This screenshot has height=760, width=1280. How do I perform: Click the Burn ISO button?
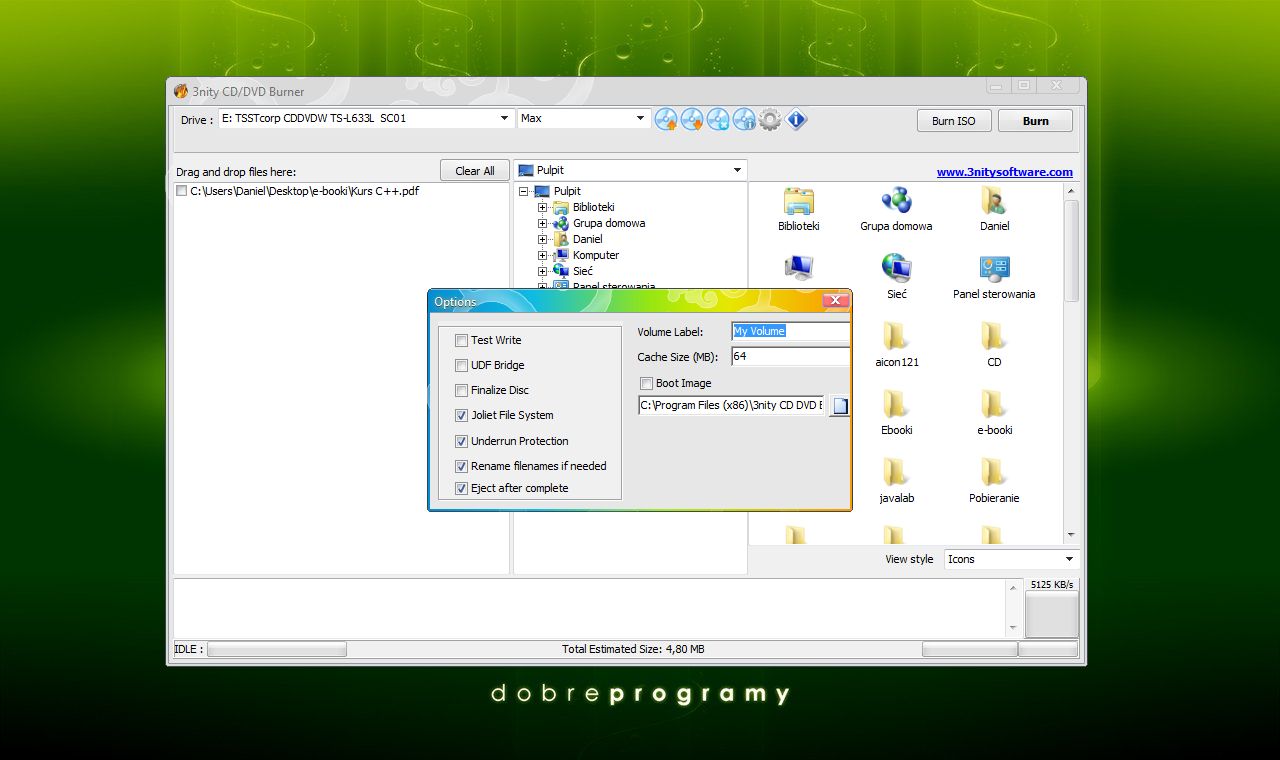point(954,121)
